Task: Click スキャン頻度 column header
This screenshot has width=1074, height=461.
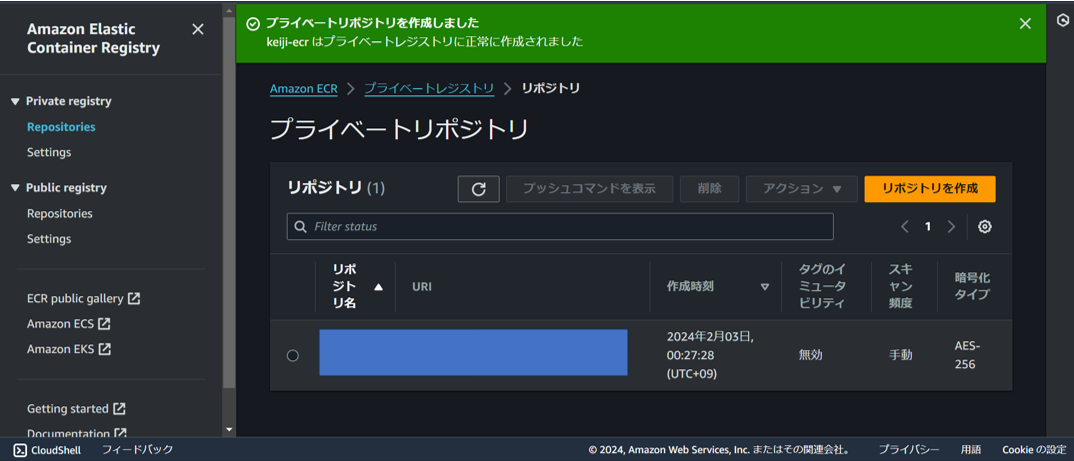Action: click(x=901, y=287)
